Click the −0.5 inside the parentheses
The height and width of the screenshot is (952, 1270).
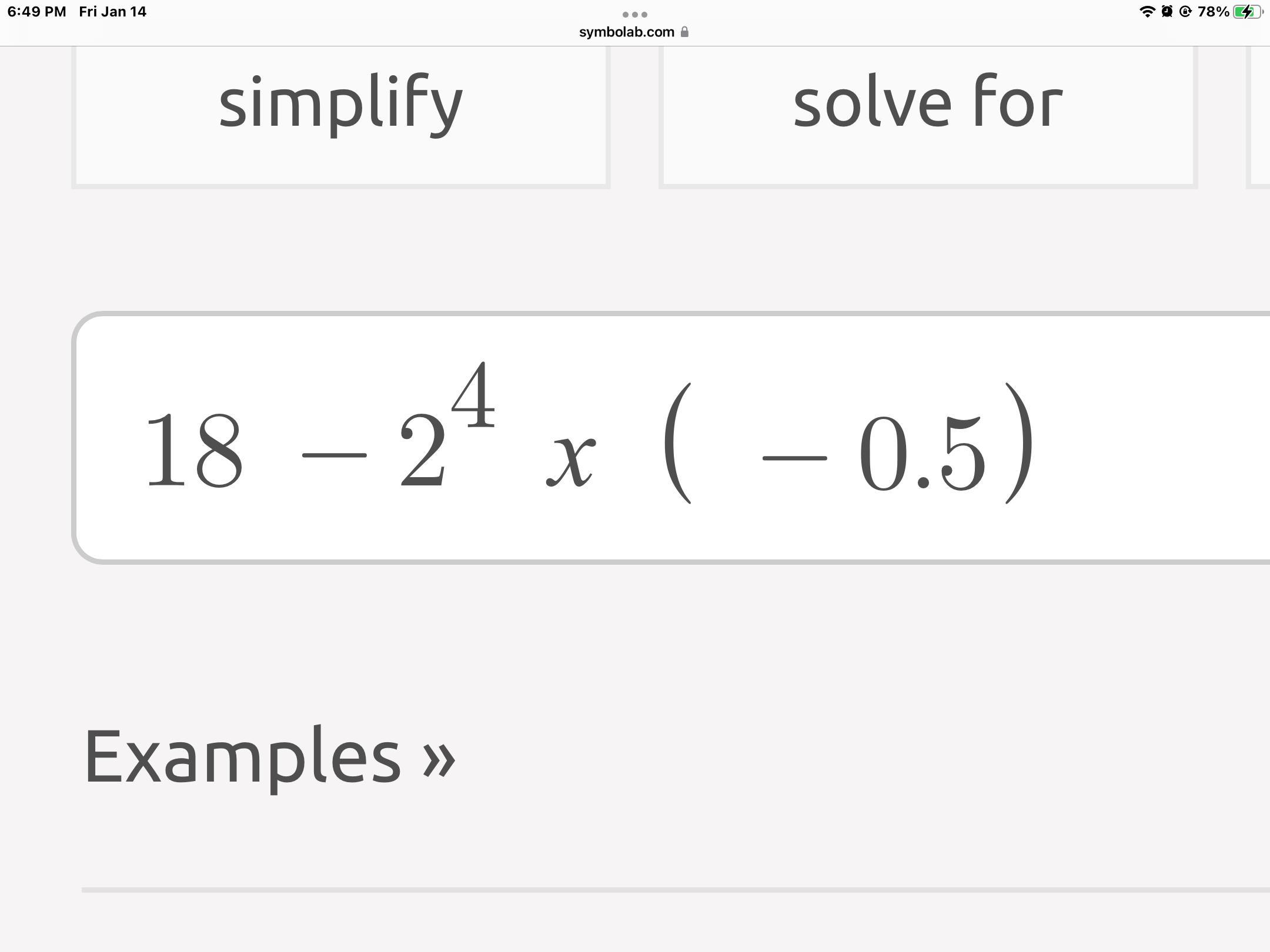[x=873, y=452]
